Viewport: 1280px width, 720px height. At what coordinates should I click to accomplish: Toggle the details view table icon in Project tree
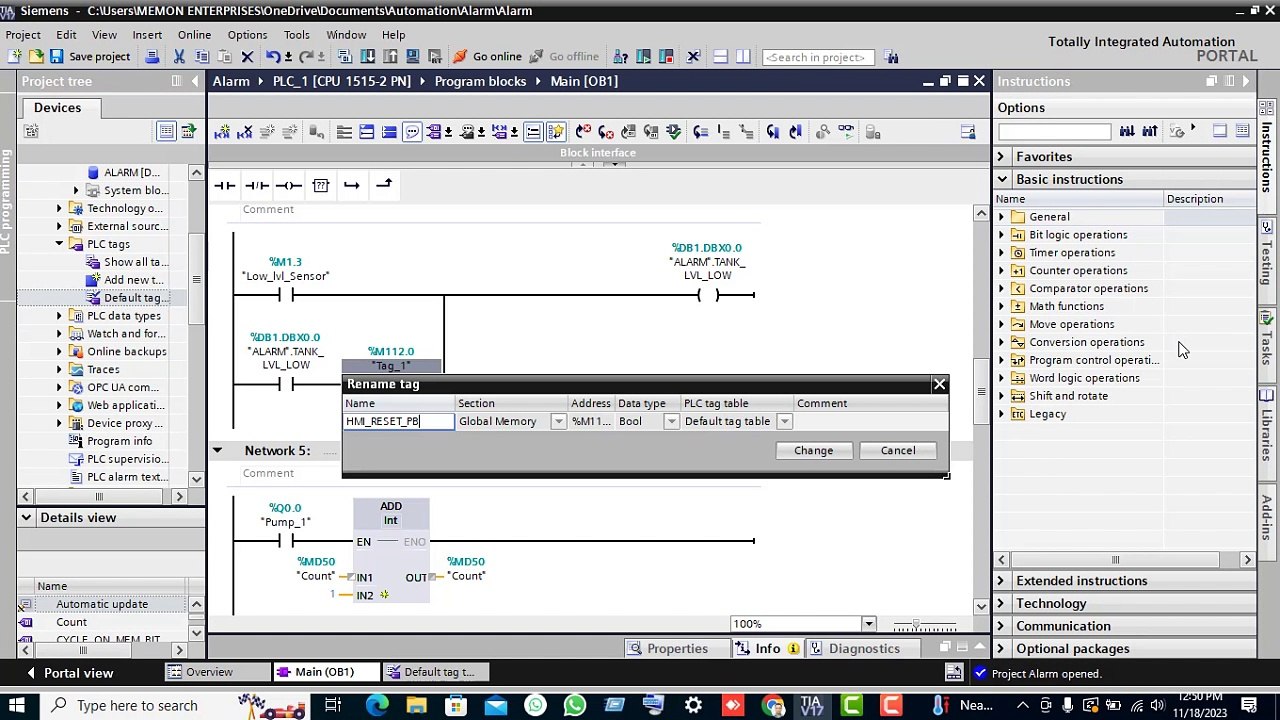pyautogui.click(x=166, y=131)
